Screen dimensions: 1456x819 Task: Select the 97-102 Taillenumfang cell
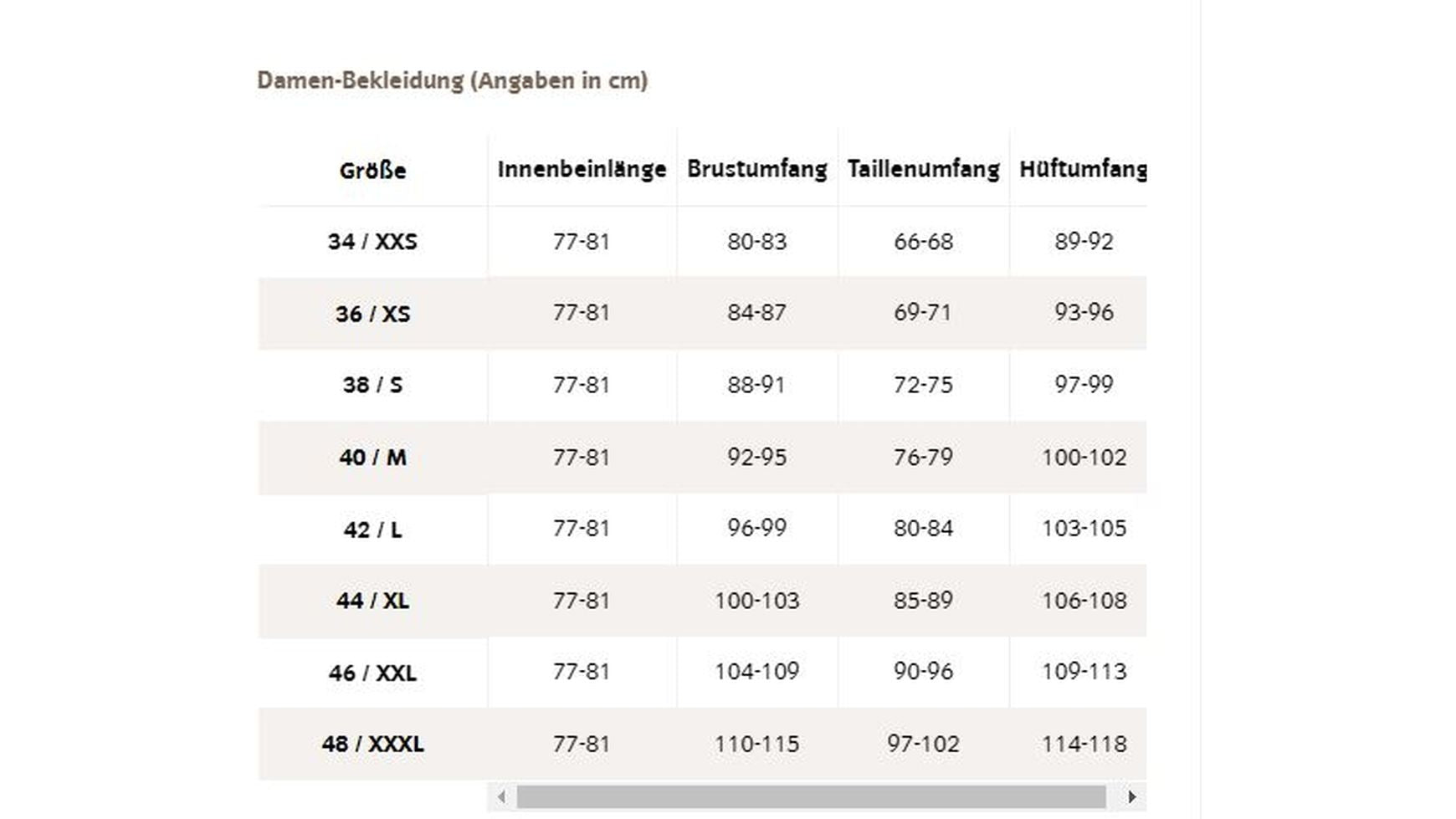(x=923, y=744)
